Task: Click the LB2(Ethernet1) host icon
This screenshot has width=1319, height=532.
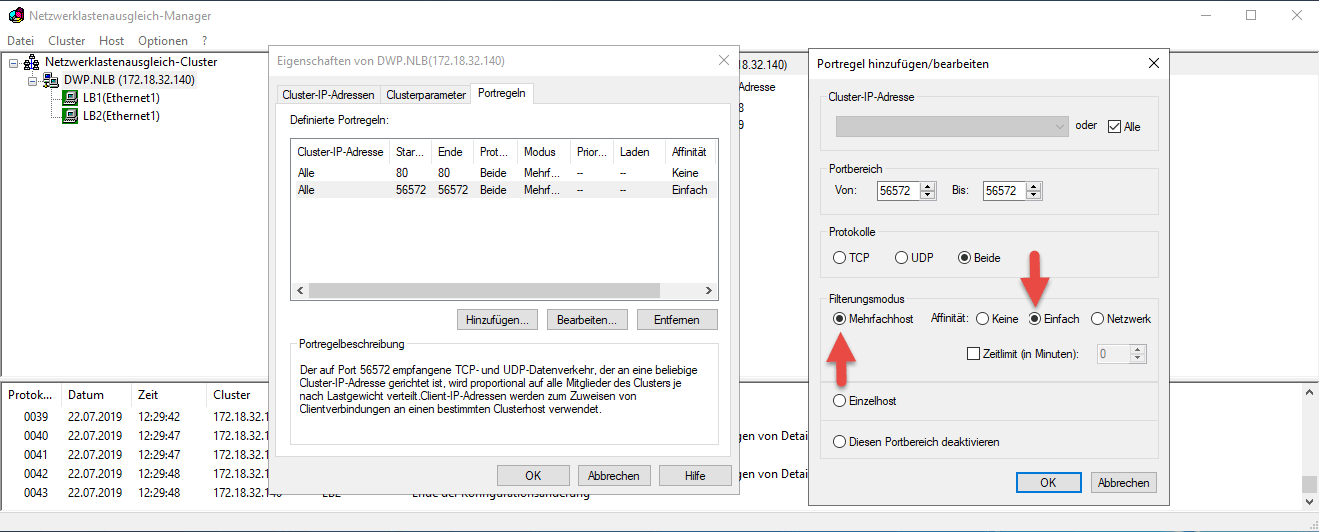Action: [x=70, y=116]
